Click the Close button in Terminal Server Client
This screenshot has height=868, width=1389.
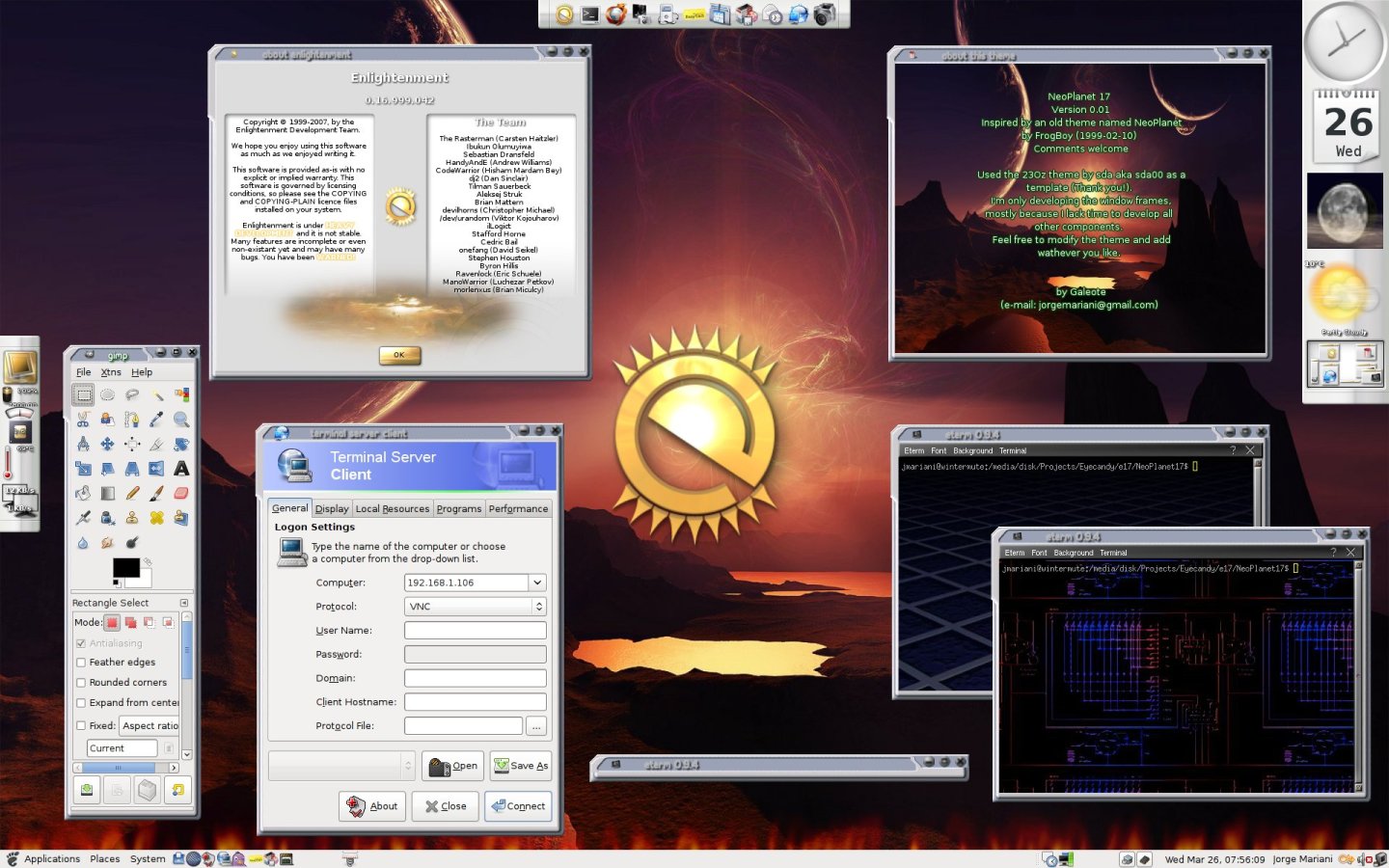click(446, 806)
